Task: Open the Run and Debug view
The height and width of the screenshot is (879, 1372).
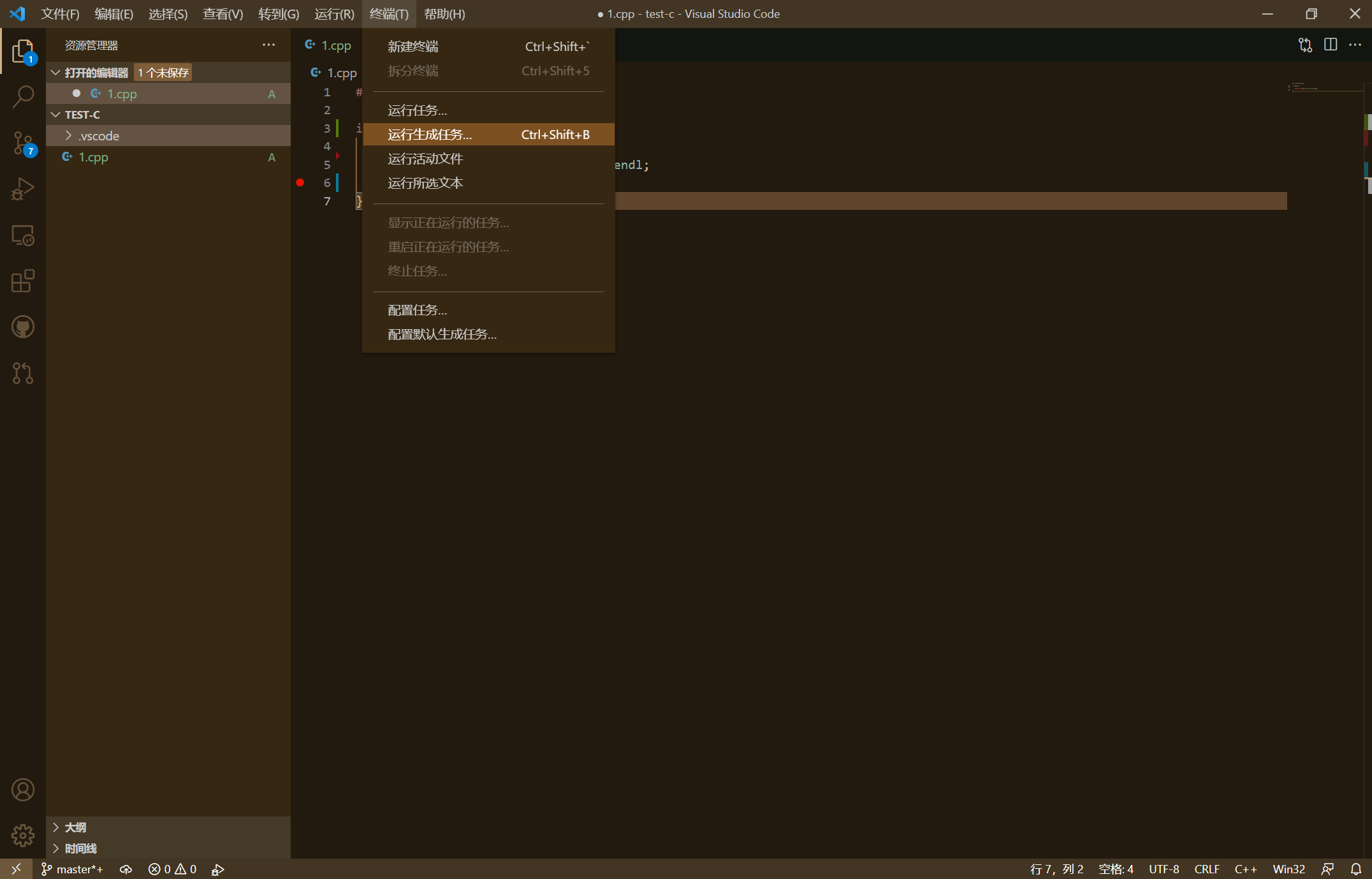Action: click(23, 189)
